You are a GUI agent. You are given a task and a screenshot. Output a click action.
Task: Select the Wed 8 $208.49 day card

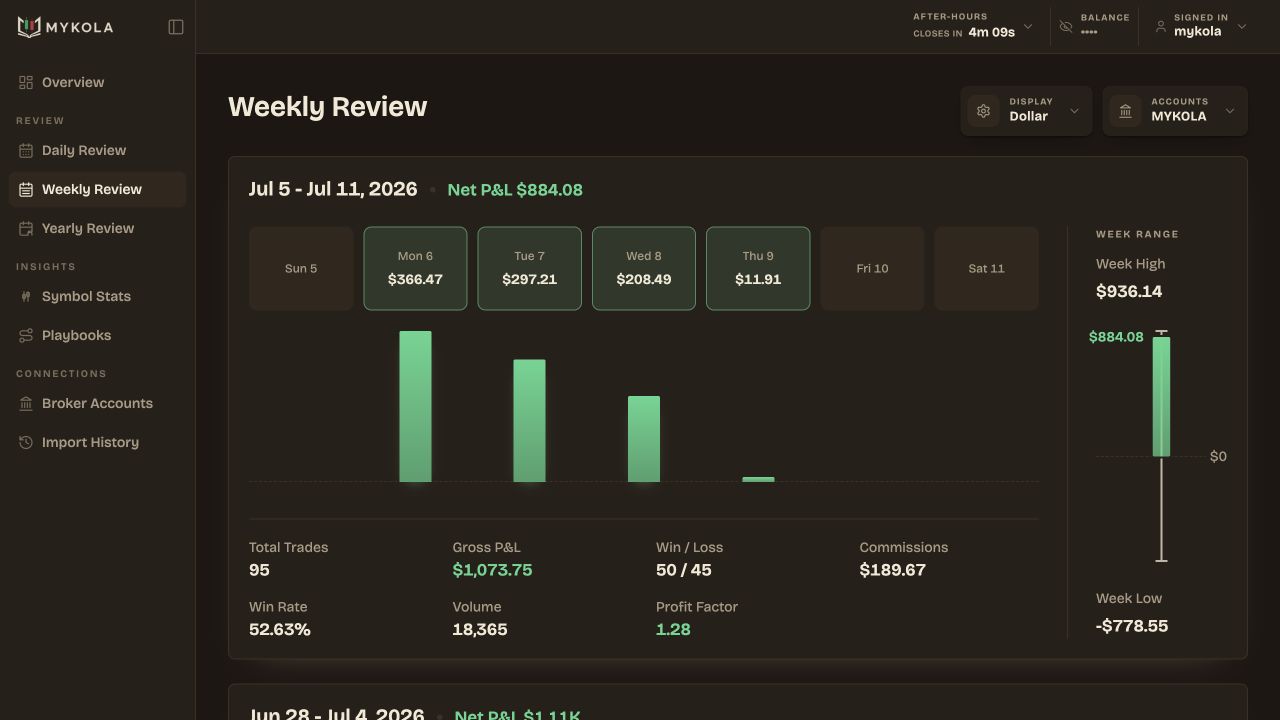[644, 268]
